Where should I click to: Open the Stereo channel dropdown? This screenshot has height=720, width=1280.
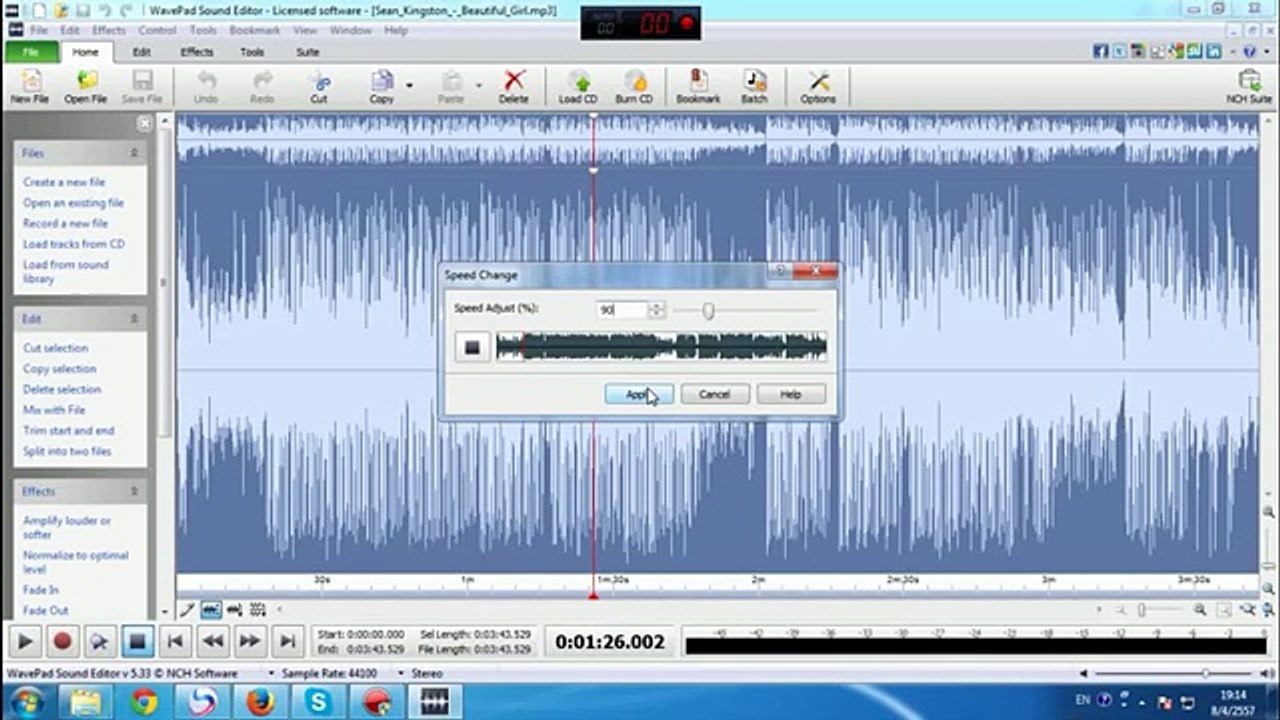coord(423,673)
